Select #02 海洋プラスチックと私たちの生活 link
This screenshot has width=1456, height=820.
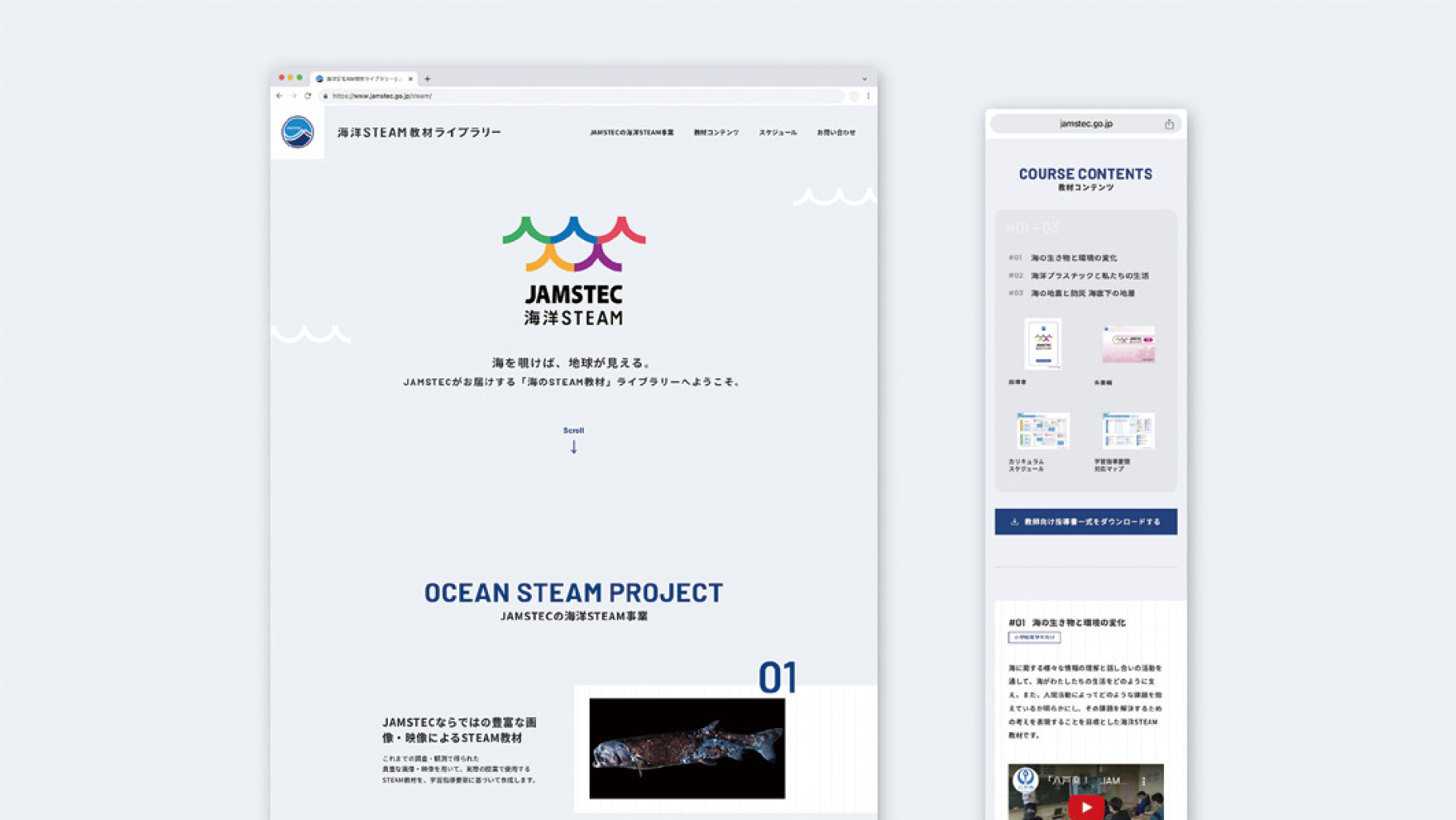(x=1078, y=276)
